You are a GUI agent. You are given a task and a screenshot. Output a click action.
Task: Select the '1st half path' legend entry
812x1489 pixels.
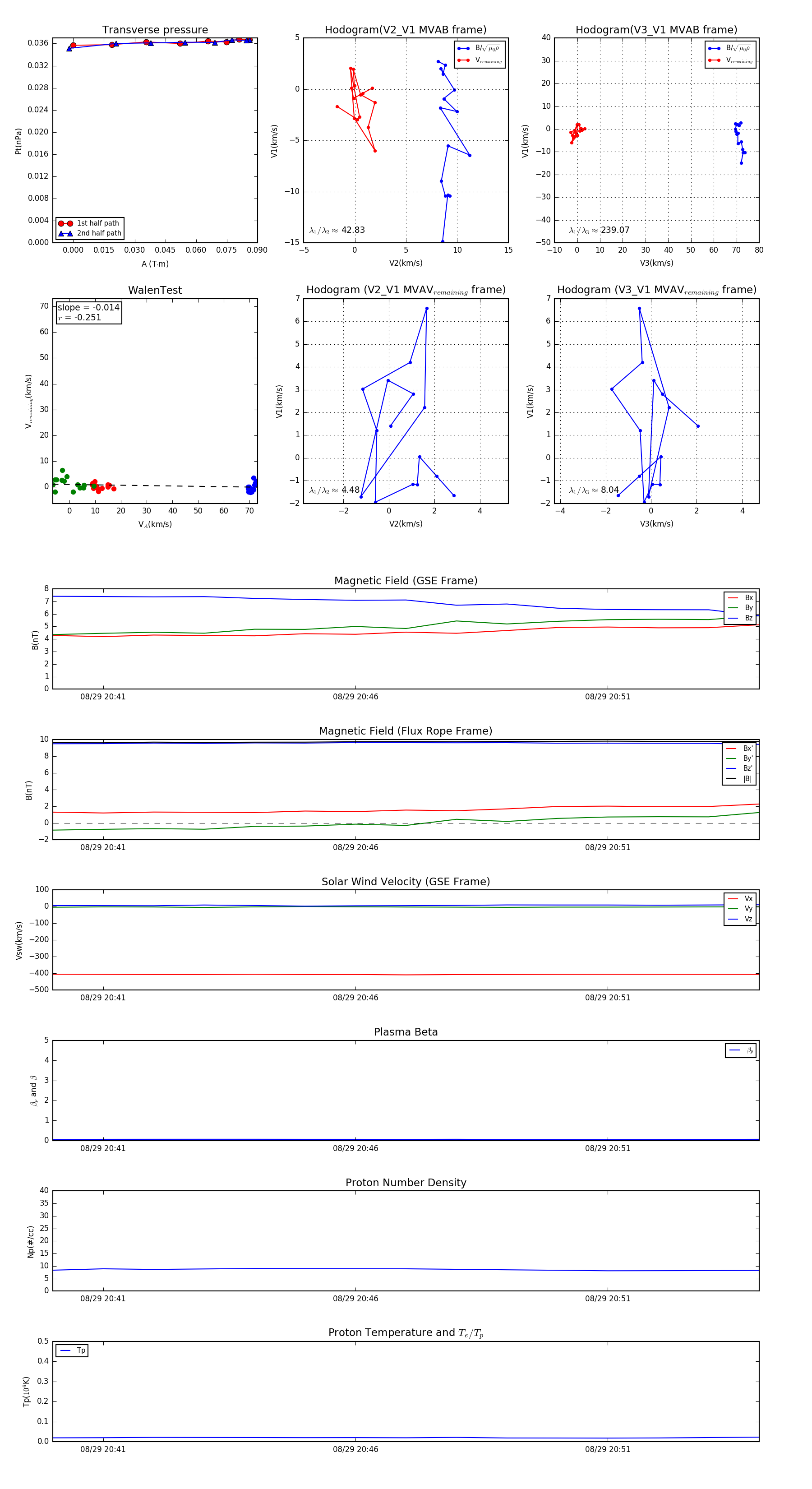90,223
